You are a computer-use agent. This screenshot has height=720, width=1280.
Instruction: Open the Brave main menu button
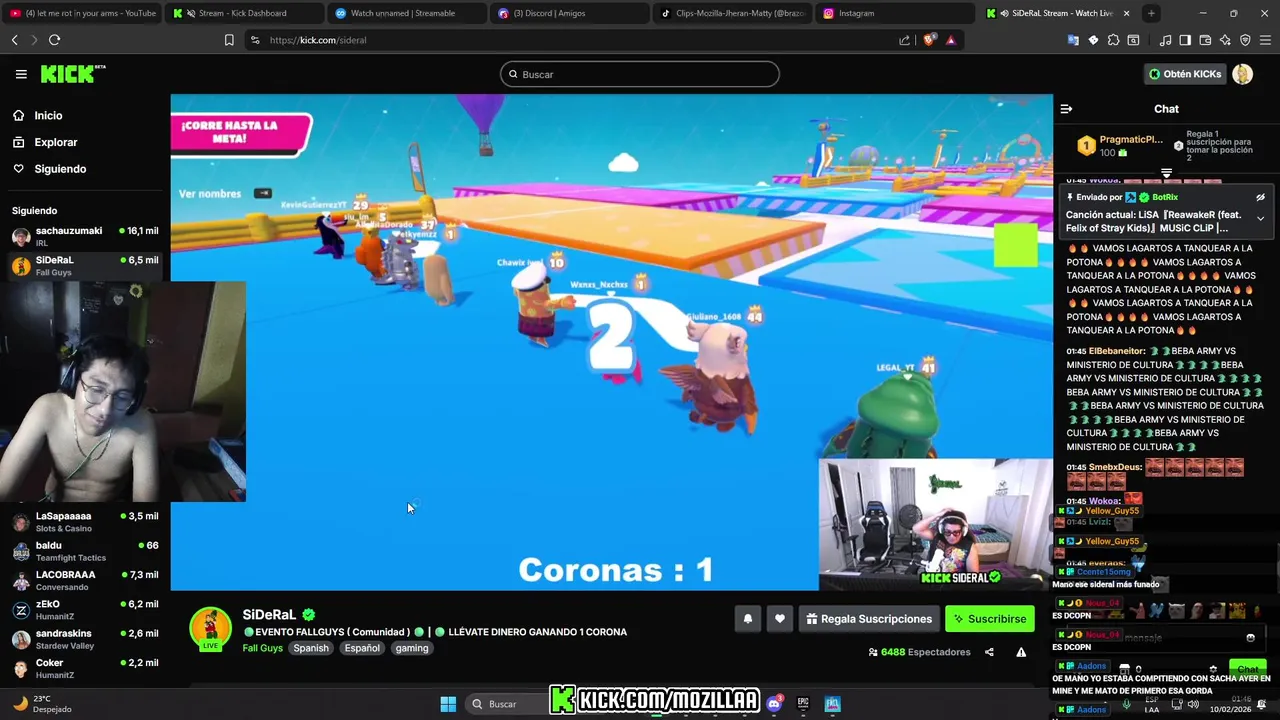(x=1265, y=40)
